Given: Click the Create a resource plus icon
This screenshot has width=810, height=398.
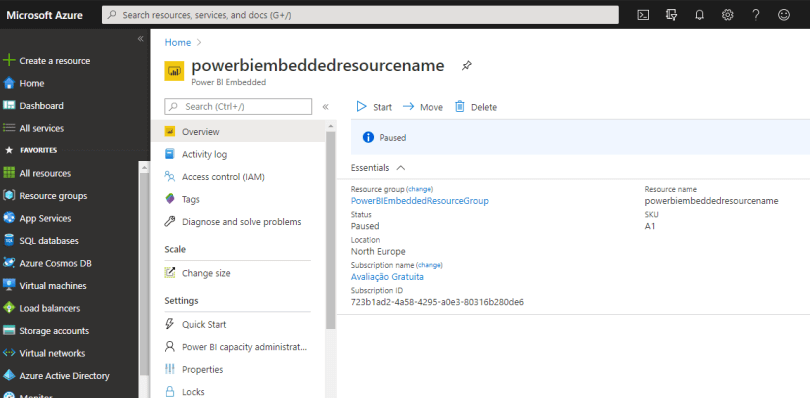Looking at the screenshot, I should point(9,60).
